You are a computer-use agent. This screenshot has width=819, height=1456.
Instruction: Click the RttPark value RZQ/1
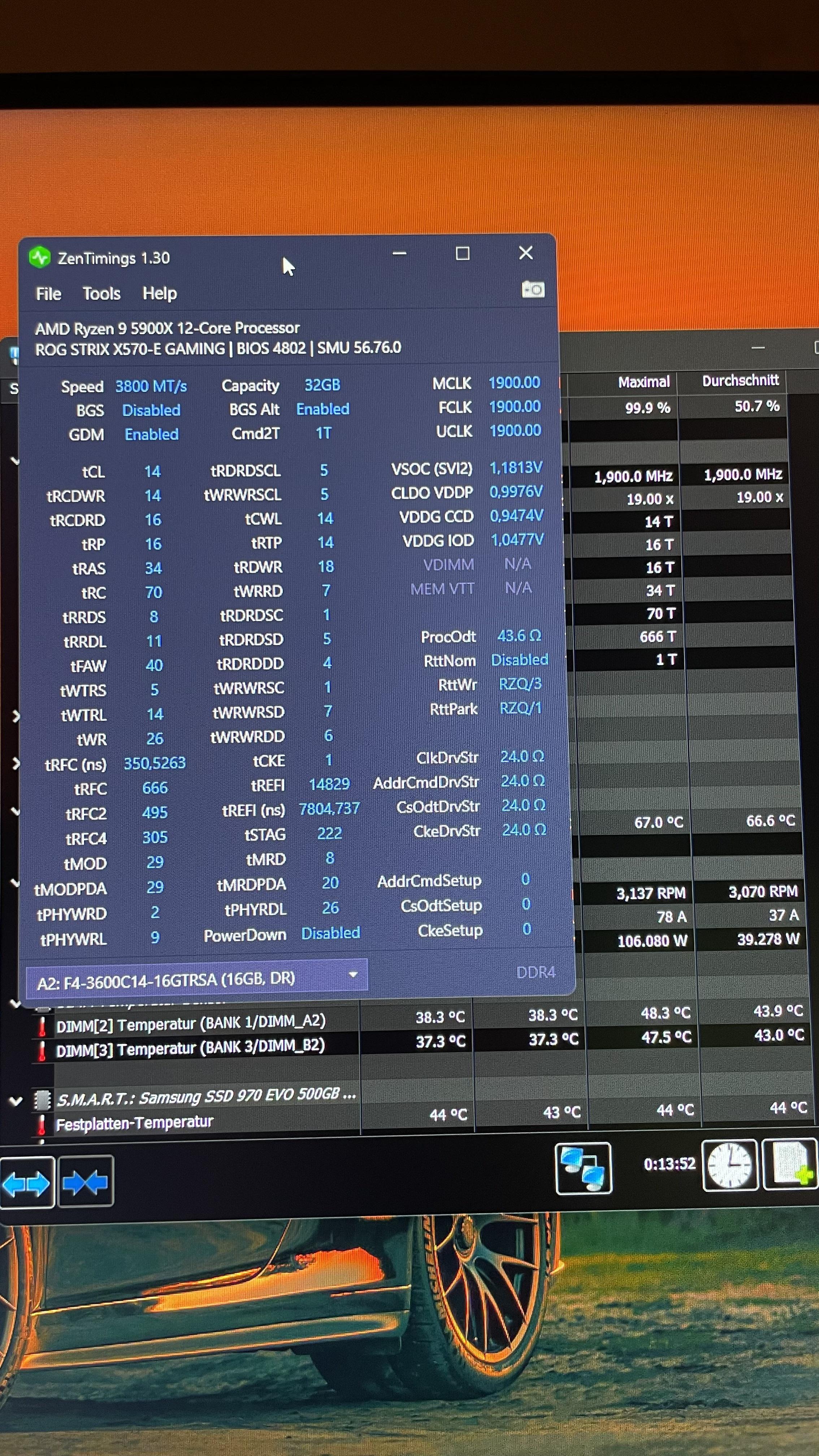[x=520, y=708]
